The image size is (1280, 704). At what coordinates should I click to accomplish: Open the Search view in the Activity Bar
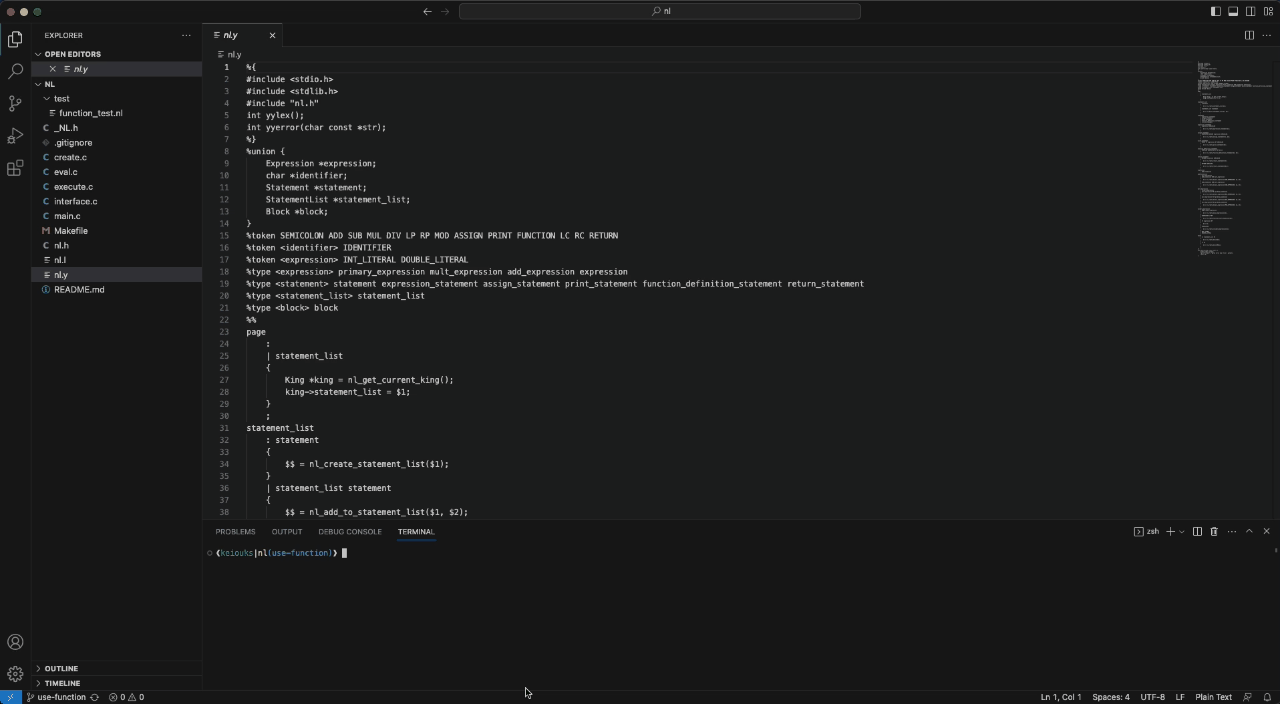pos(15,71)
